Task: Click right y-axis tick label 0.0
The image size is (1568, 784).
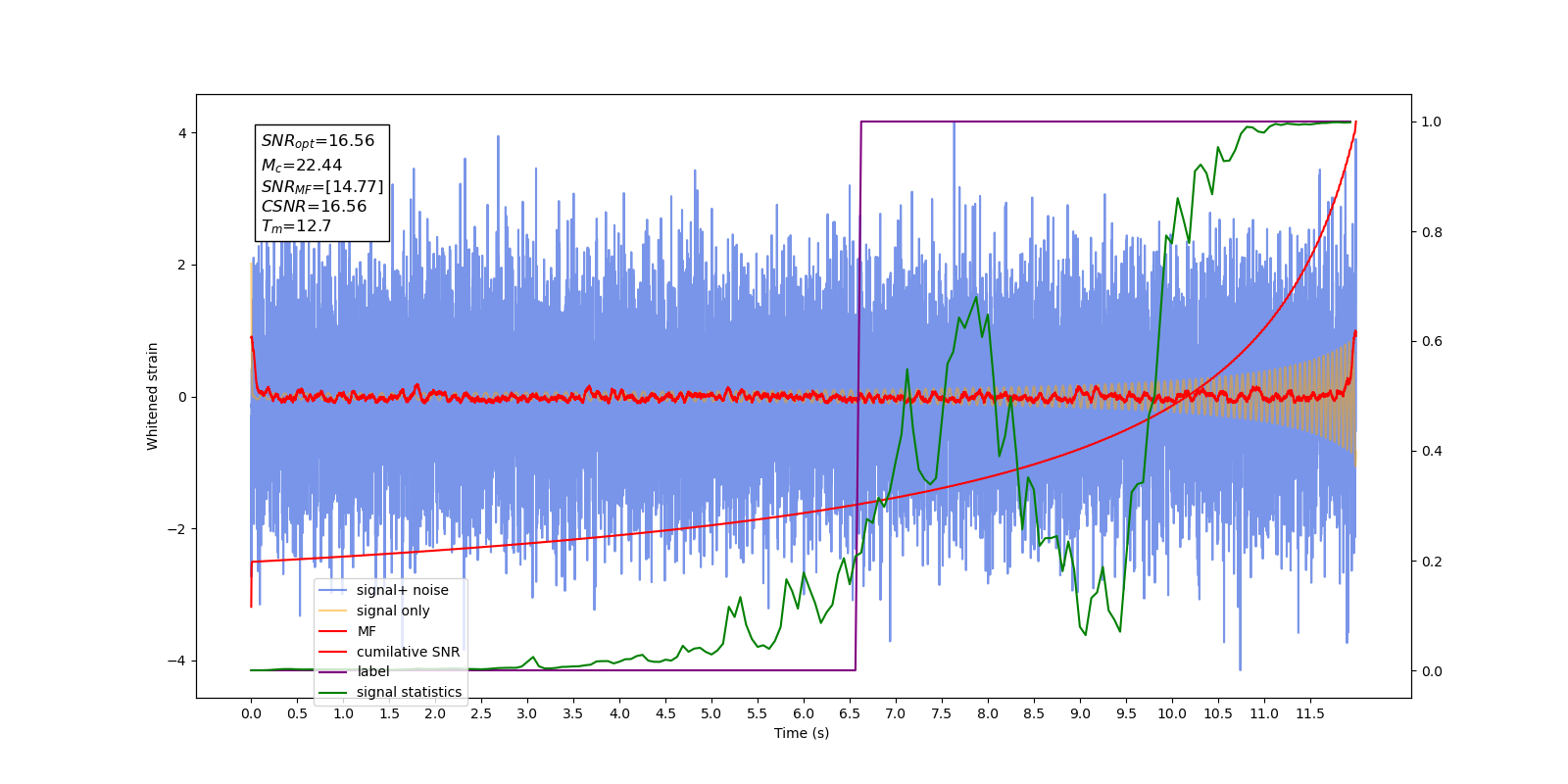Action: (x=1432, y=671)
